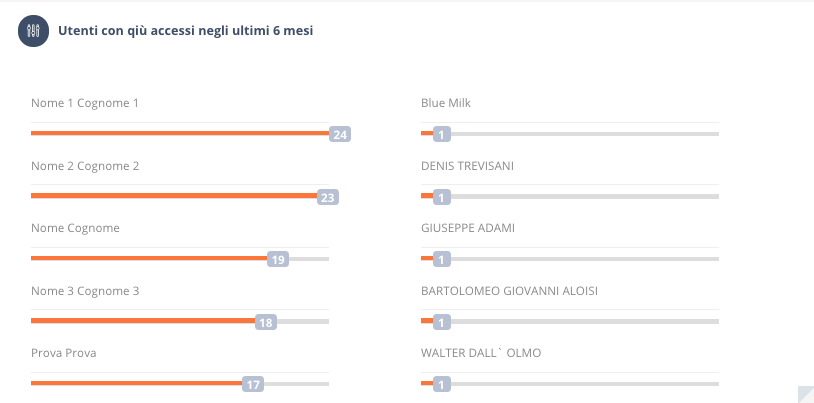Click the 24 badge for Nome 1 Cognome 1
This screenshot has width=814, height=403.
tap(340, 135)
